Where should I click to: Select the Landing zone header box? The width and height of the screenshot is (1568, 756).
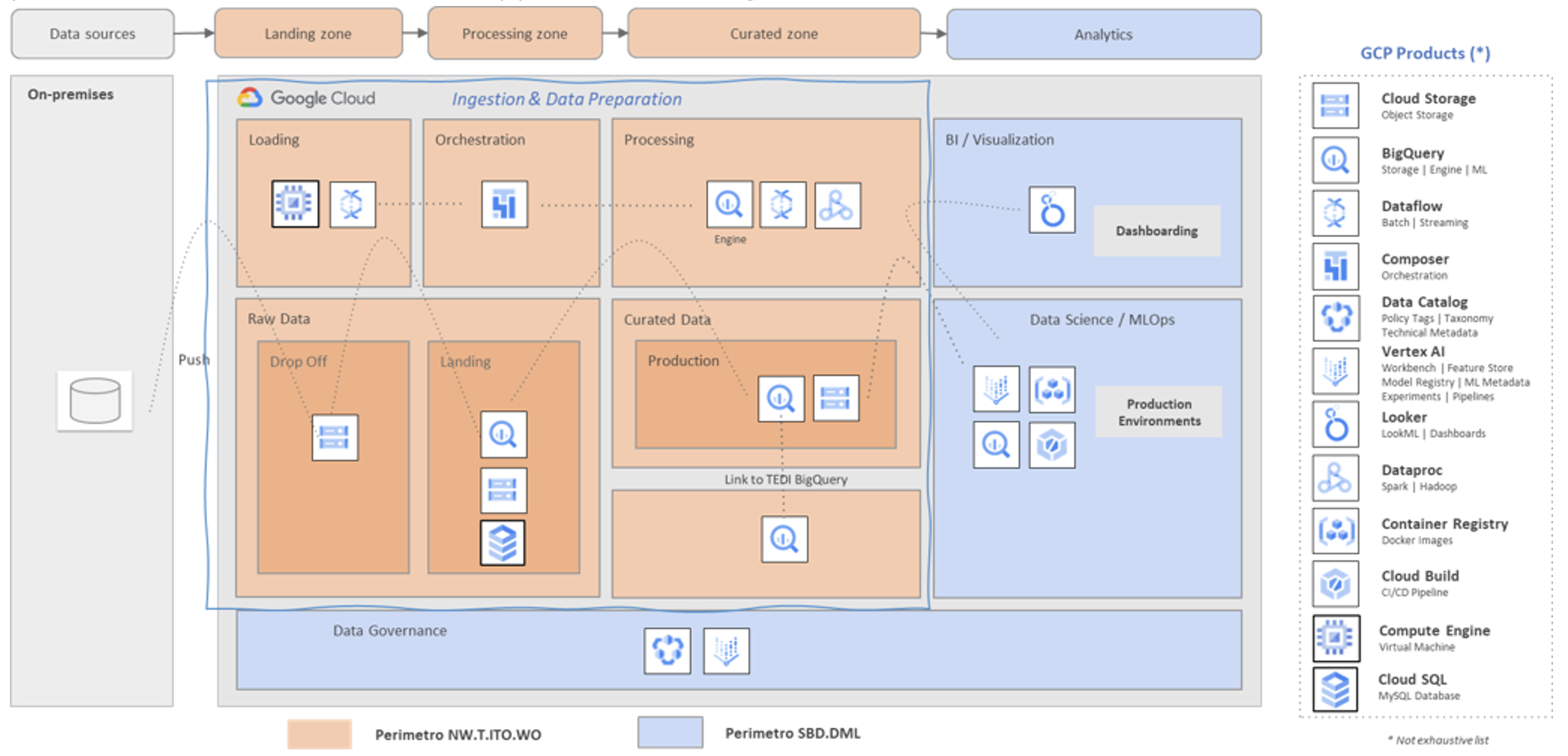tap(308, 33)
